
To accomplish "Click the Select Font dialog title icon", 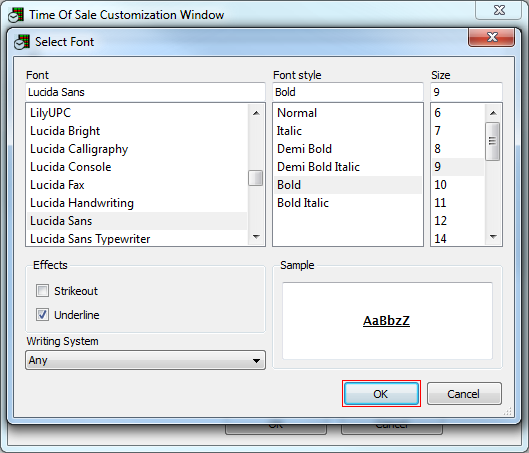I will pos(22,42).
